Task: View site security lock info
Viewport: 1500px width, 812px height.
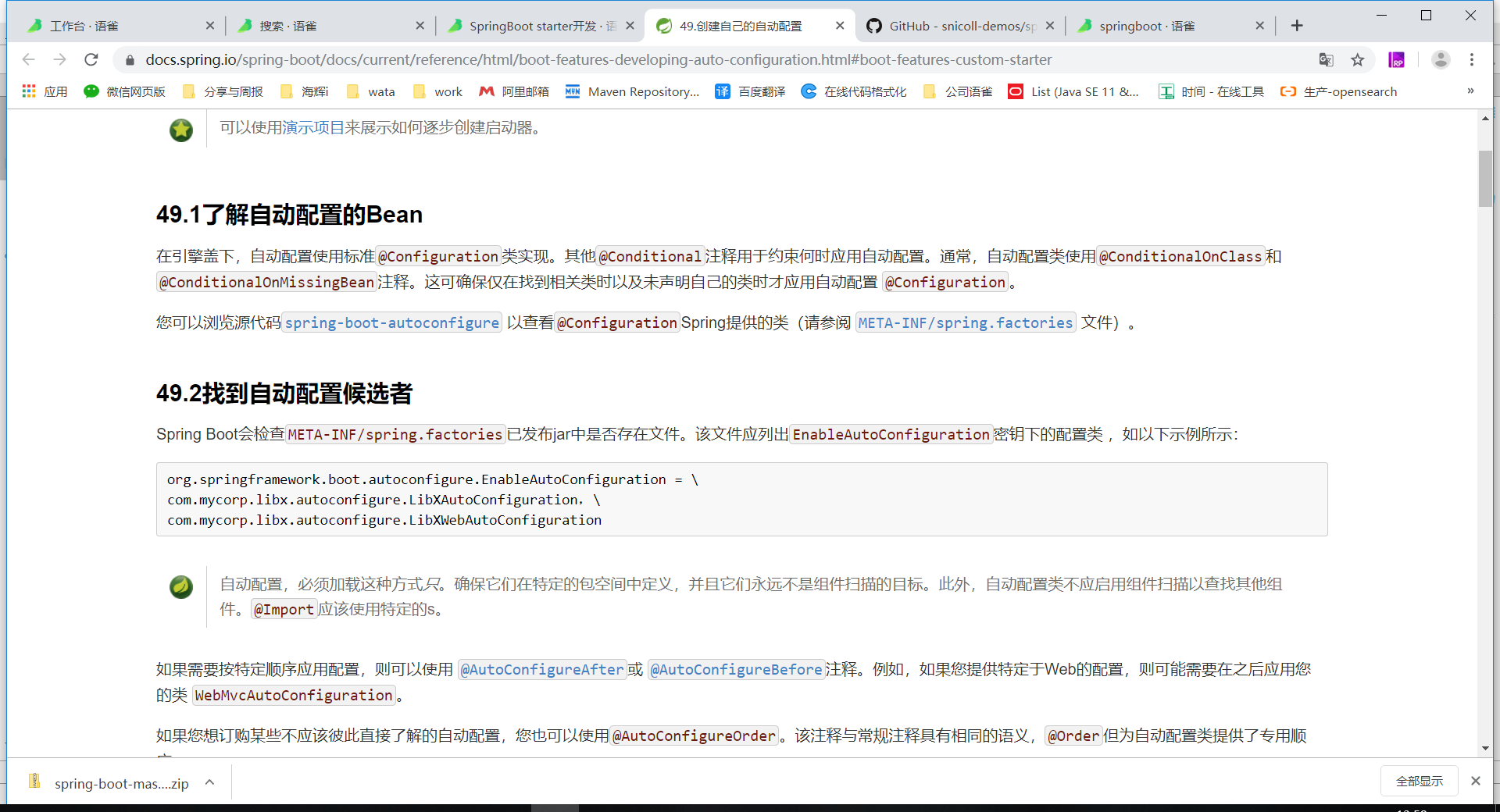Action: 130,59
